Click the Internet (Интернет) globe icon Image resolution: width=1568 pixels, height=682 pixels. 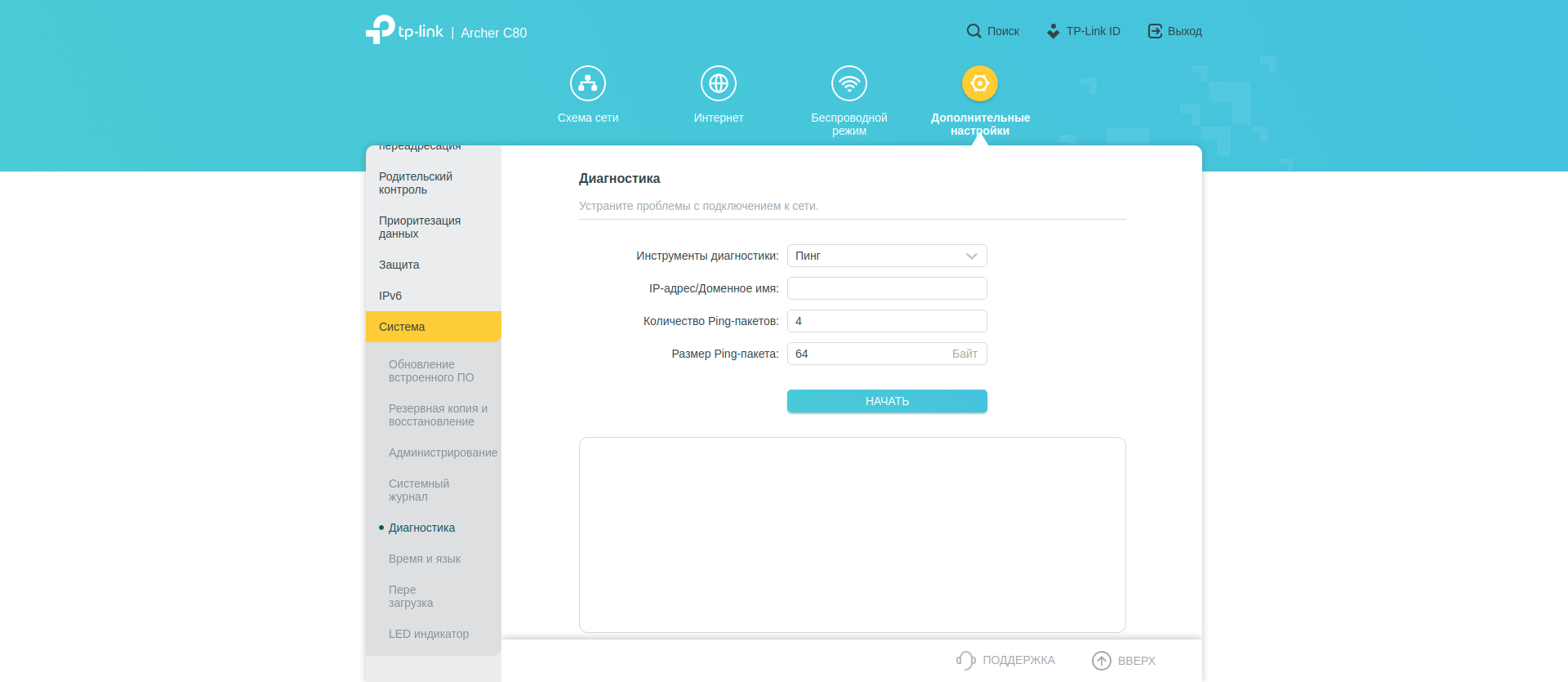click(719, 83)
